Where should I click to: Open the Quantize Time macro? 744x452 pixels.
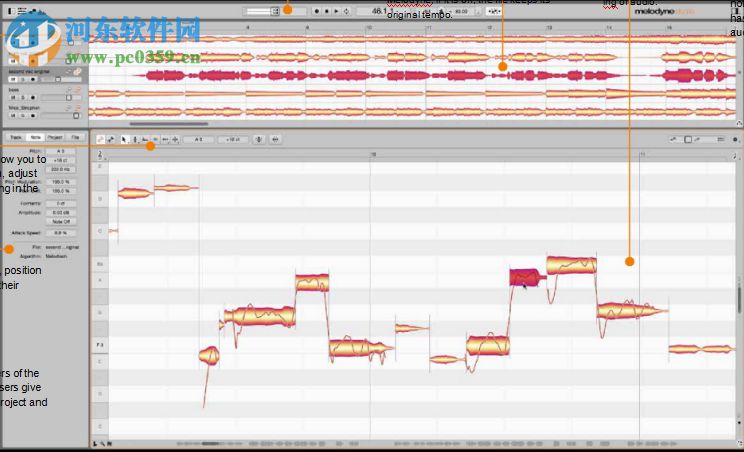tap(275, 139)
